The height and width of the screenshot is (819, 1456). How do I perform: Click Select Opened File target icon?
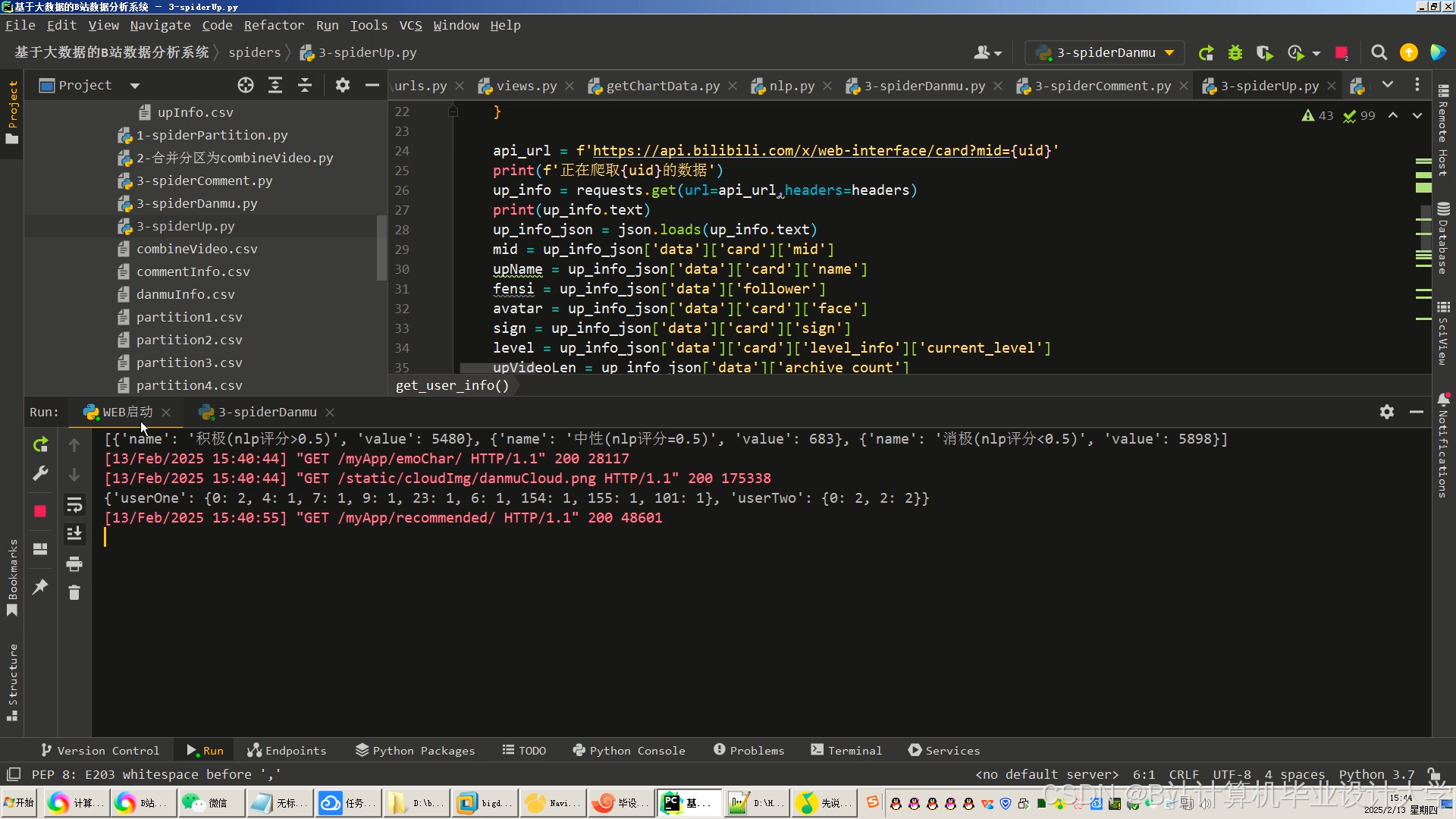tap(246, 86)
